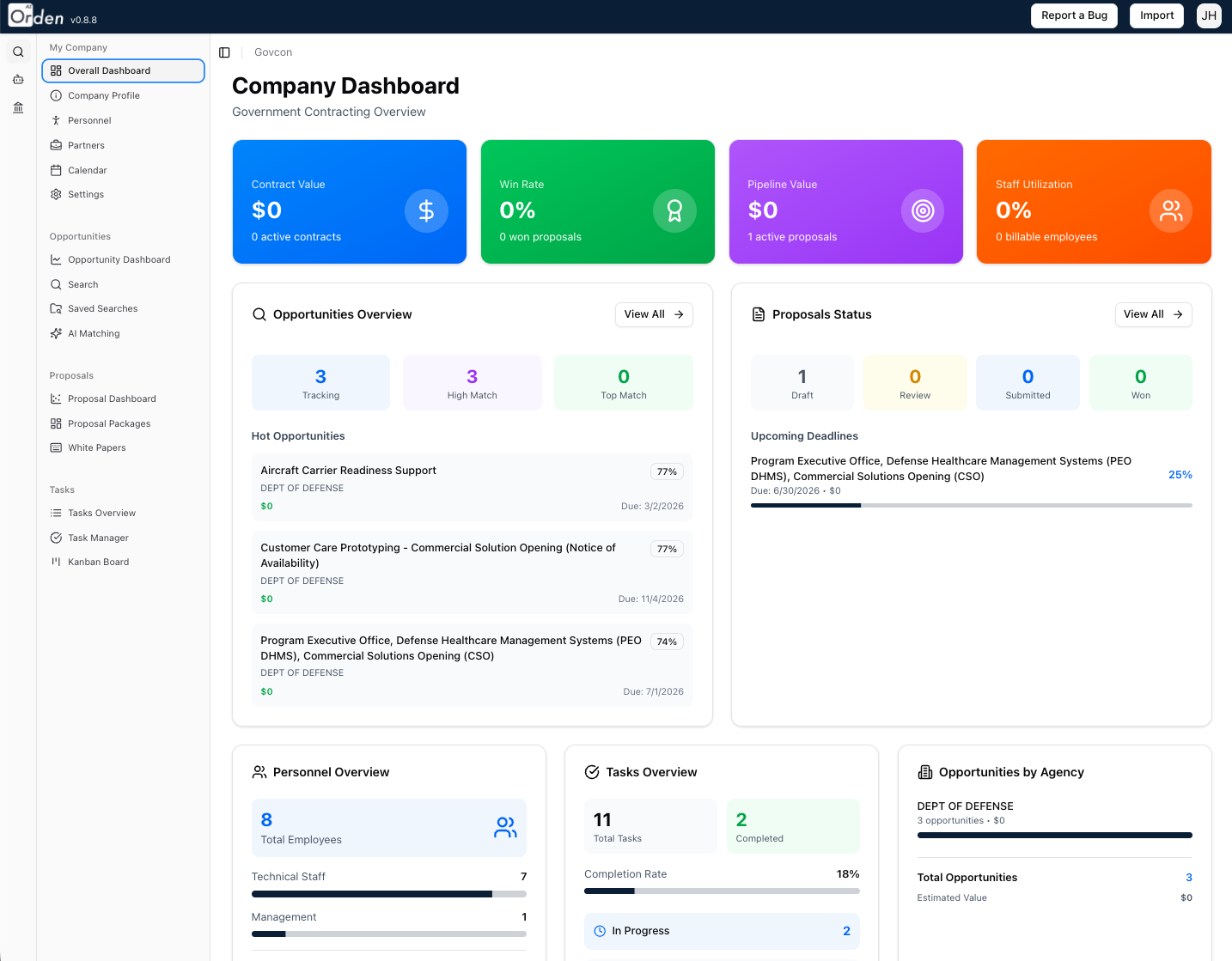Click View All in Opportunities Overview
This screenshot has width=1232, height=961.
[653, 314]
